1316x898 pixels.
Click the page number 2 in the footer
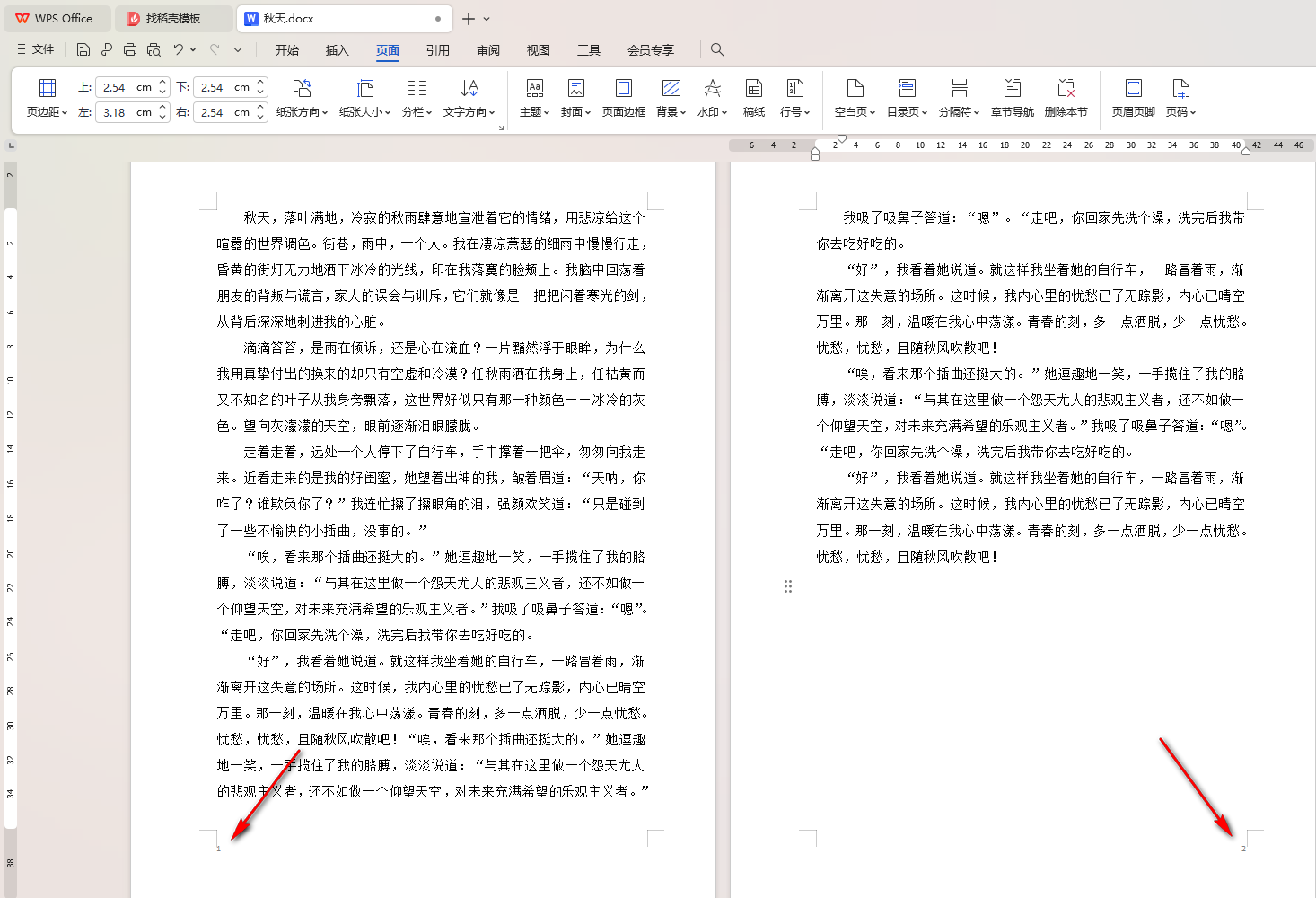[x=1243, y=849]
